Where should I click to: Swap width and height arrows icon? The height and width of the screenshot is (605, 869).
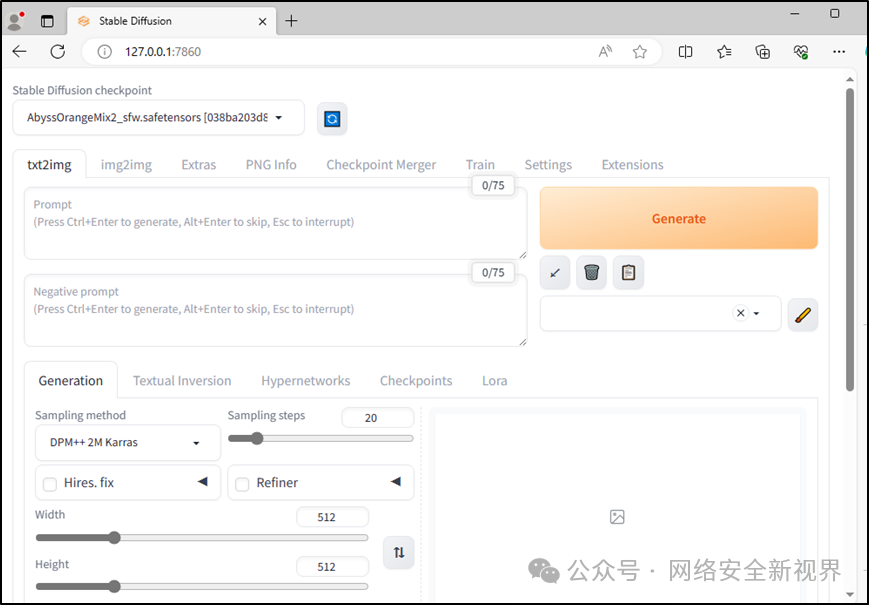(x=399, y=552)
